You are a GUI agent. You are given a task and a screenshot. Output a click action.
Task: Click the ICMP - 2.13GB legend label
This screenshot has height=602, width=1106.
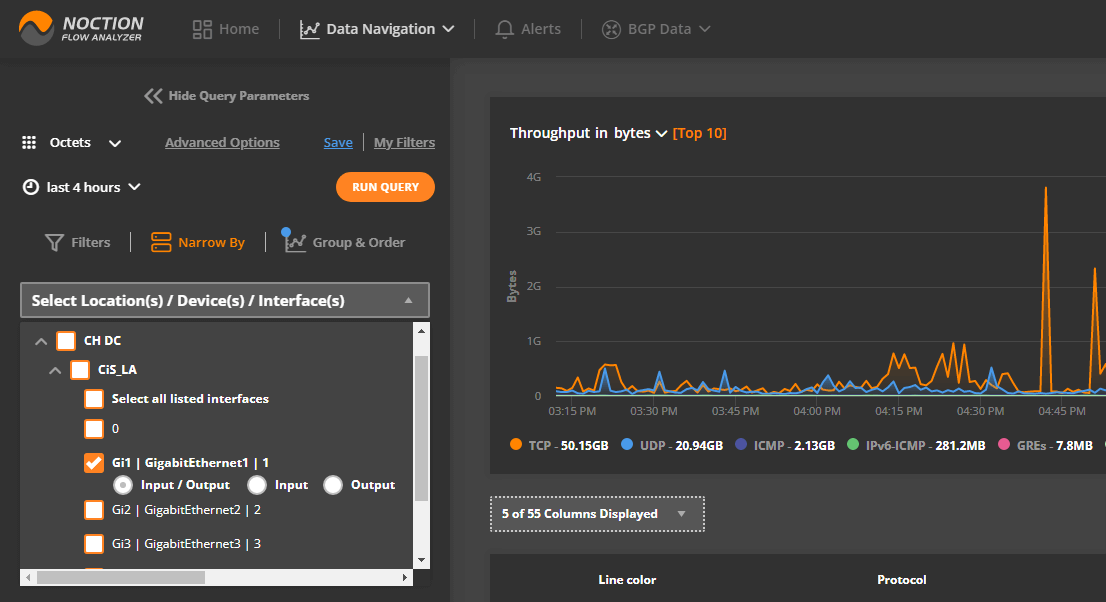pos(794,445)
